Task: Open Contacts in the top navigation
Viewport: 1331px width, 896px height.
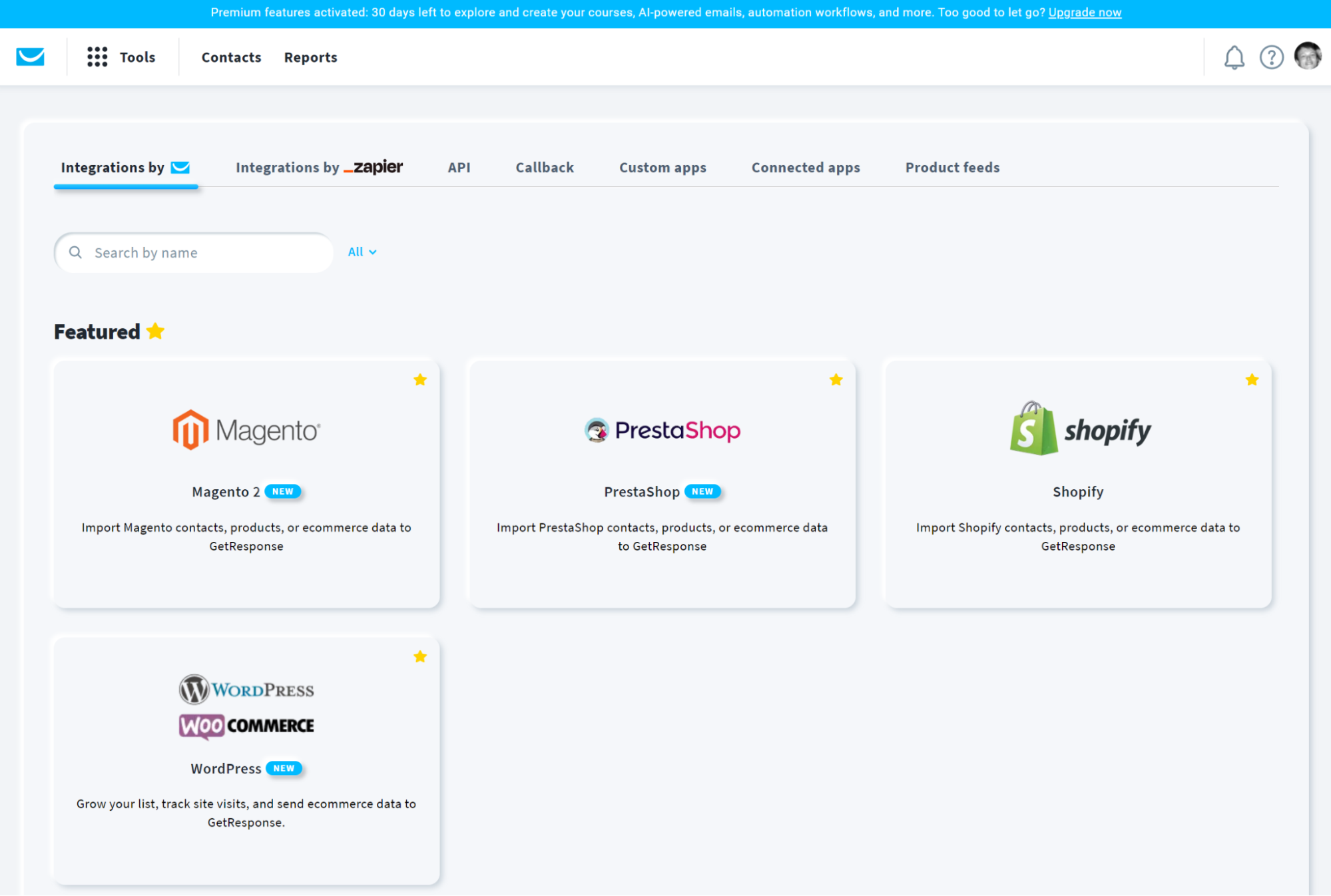Action: [x=231, y=57]
